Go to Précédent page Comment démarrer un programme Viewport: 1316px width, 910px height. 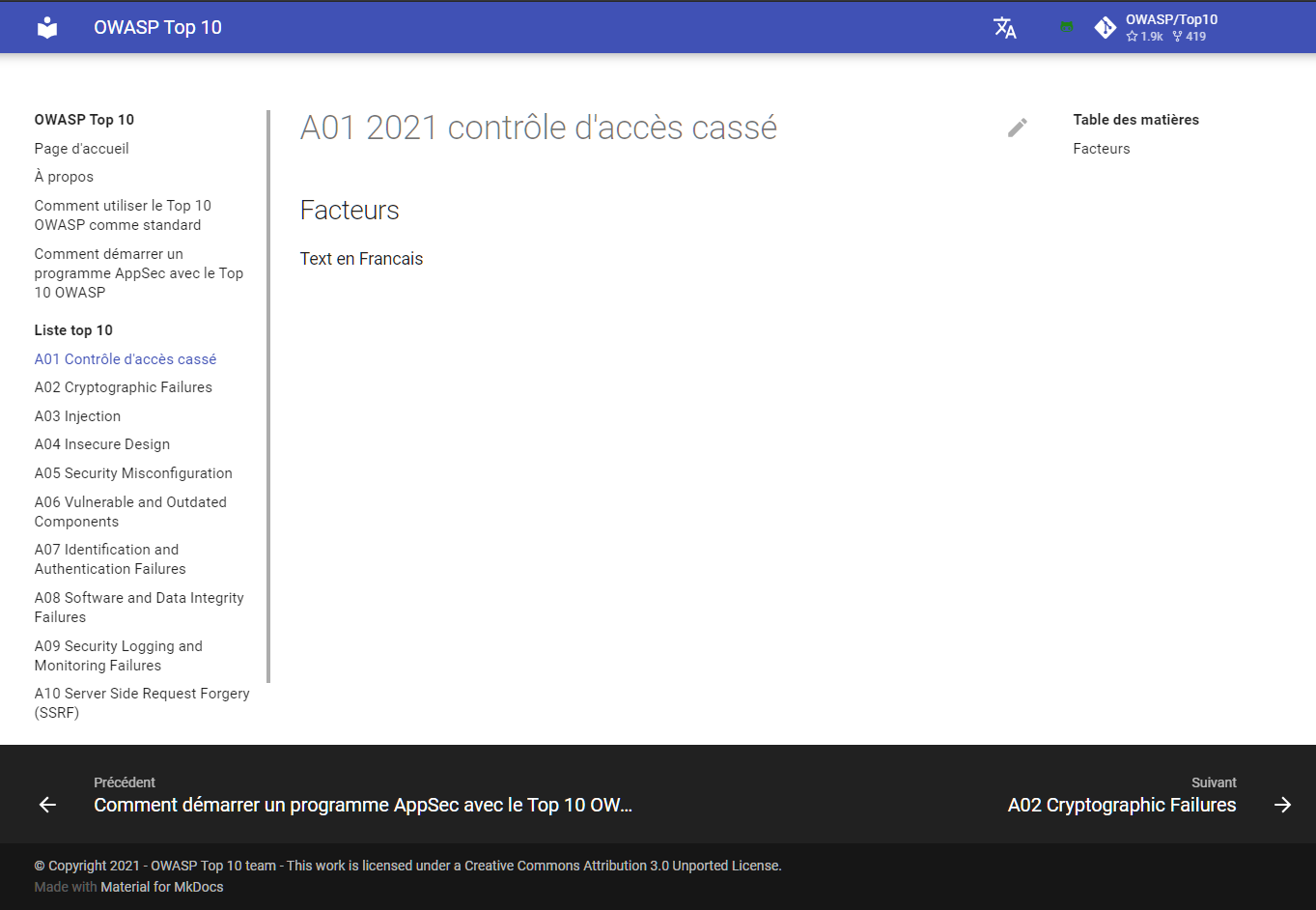tap(362, 796)
